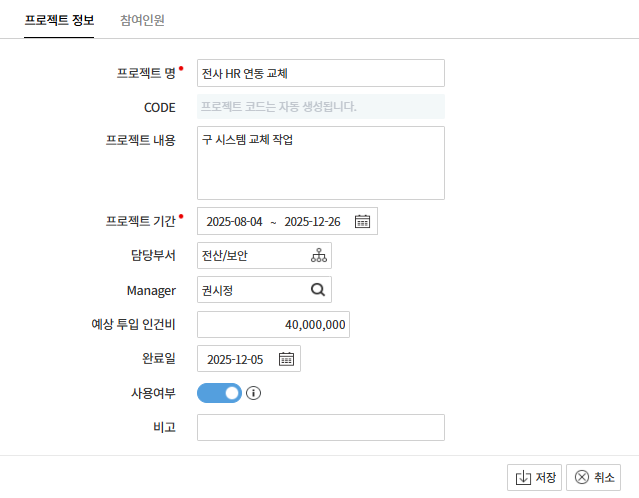Open the completion date calendar icon
This screenshot has width=639, height=498.
[286, 359]
